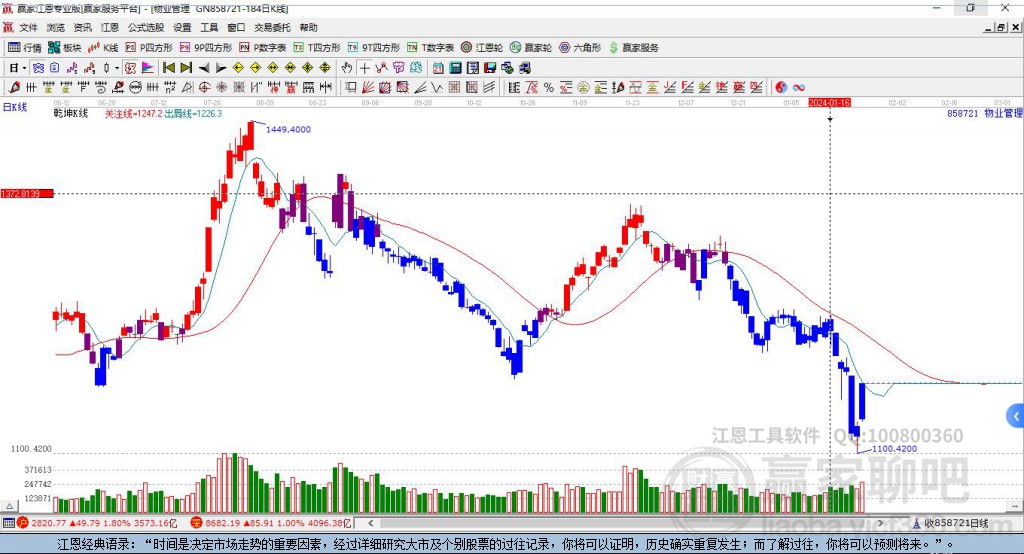The height and width of the screenshot is (554, 1024).
Task: Click the red pencil drawing tool
Action: [x=14, y=88]
